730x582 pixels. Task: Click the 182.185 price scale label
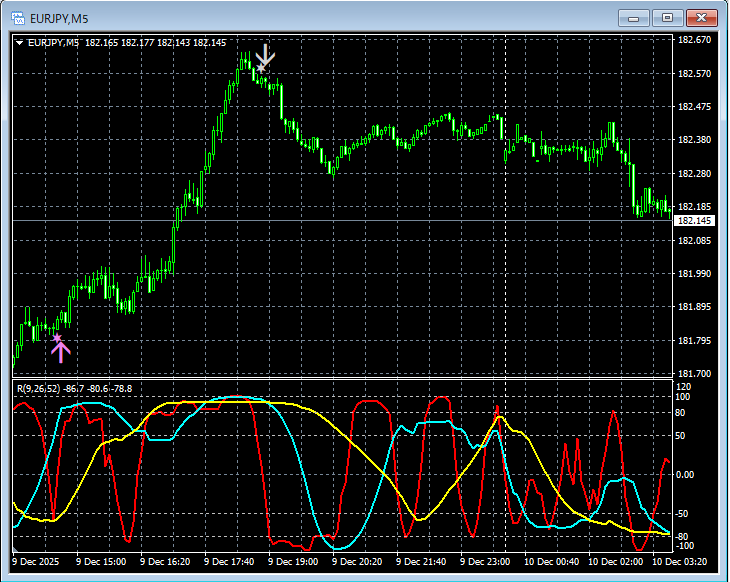click(694, 206)
